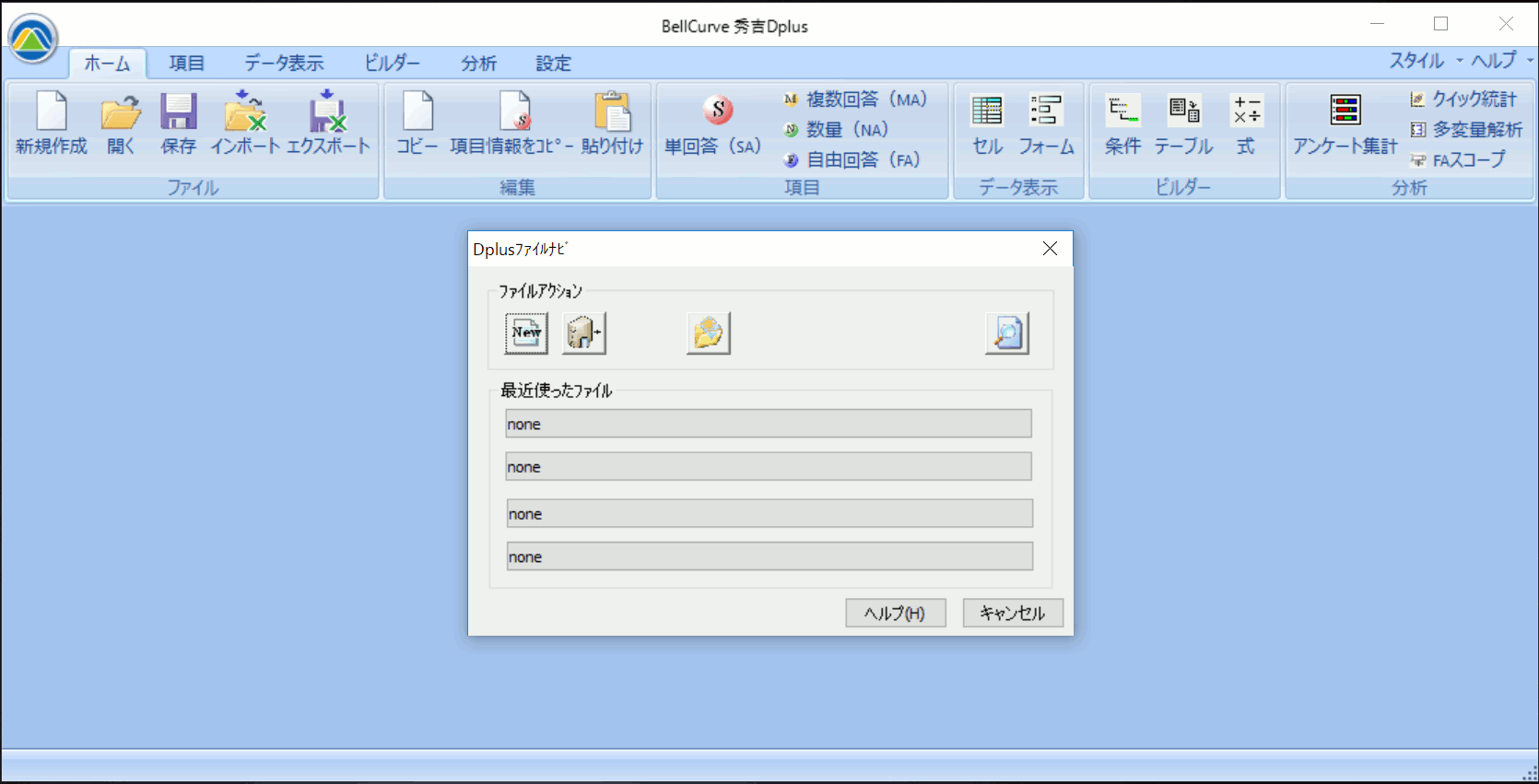This screenshot has height=784, width=1539.
Task: Switch to the 項目 tab
Action: [186, 64]
